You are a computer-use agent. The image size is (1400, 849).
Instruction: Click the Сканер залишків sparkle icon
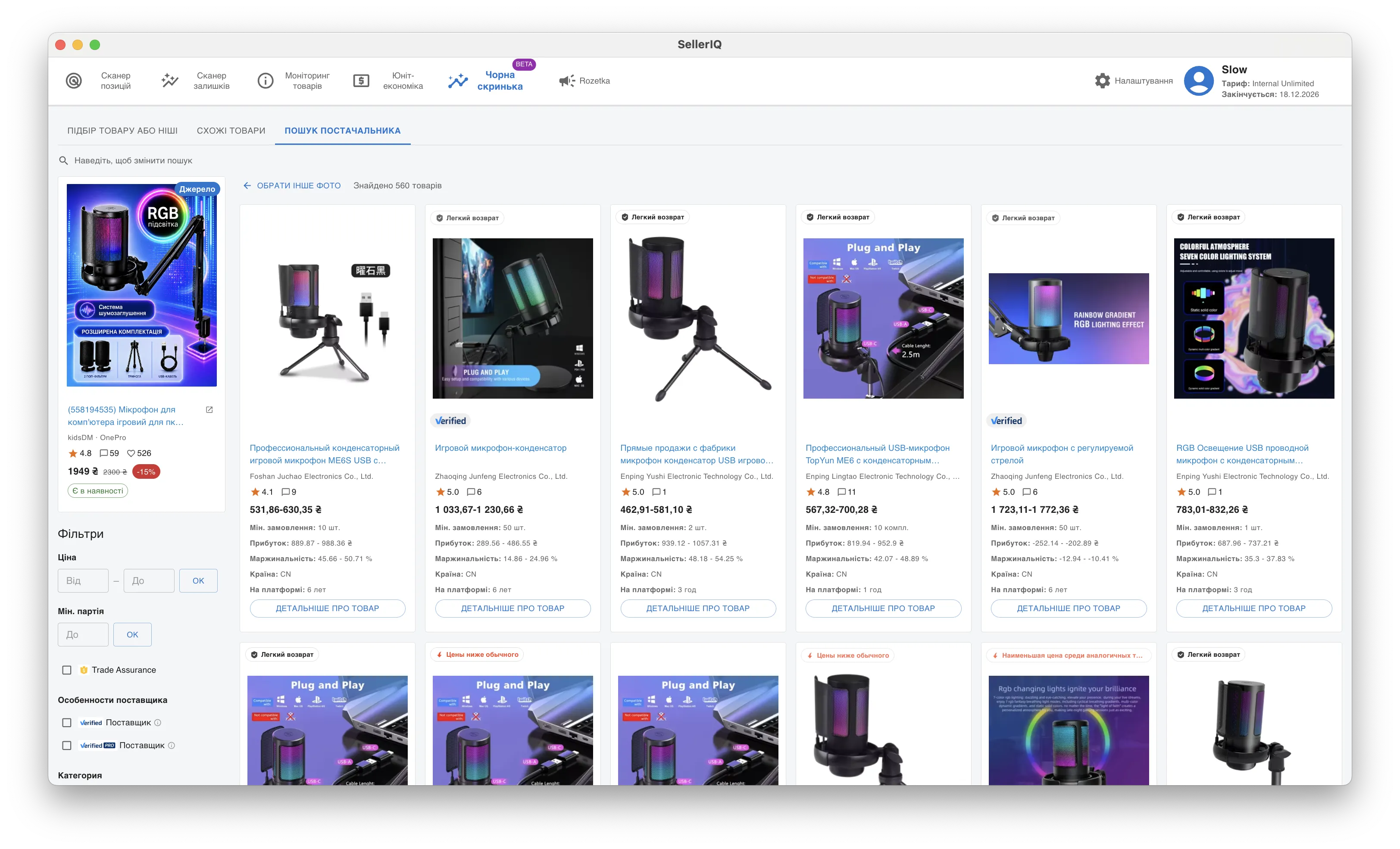169,81
